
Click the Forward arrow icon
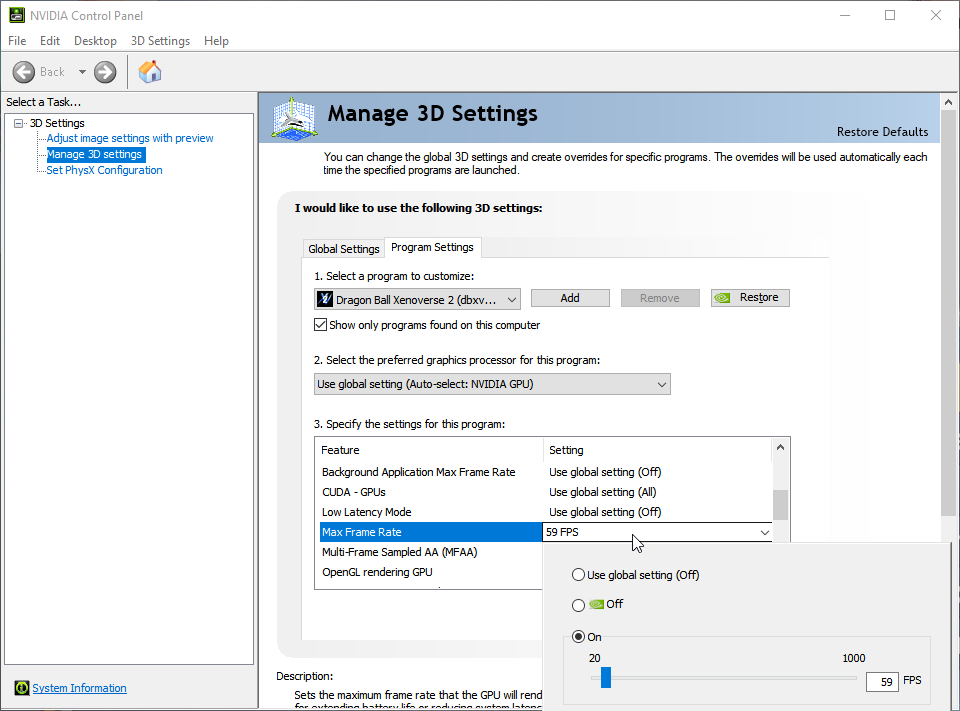tap(105, 72)
